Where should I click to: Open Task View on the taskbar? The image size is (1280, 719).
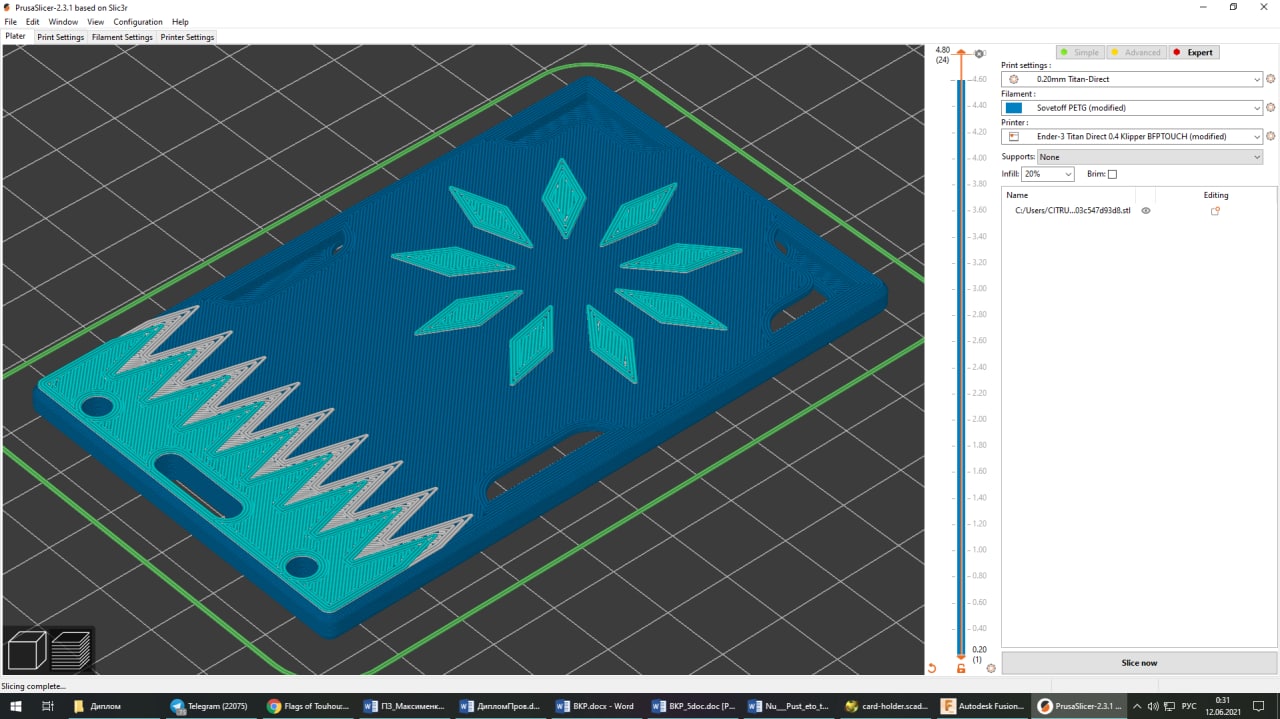tap(47, 706)
